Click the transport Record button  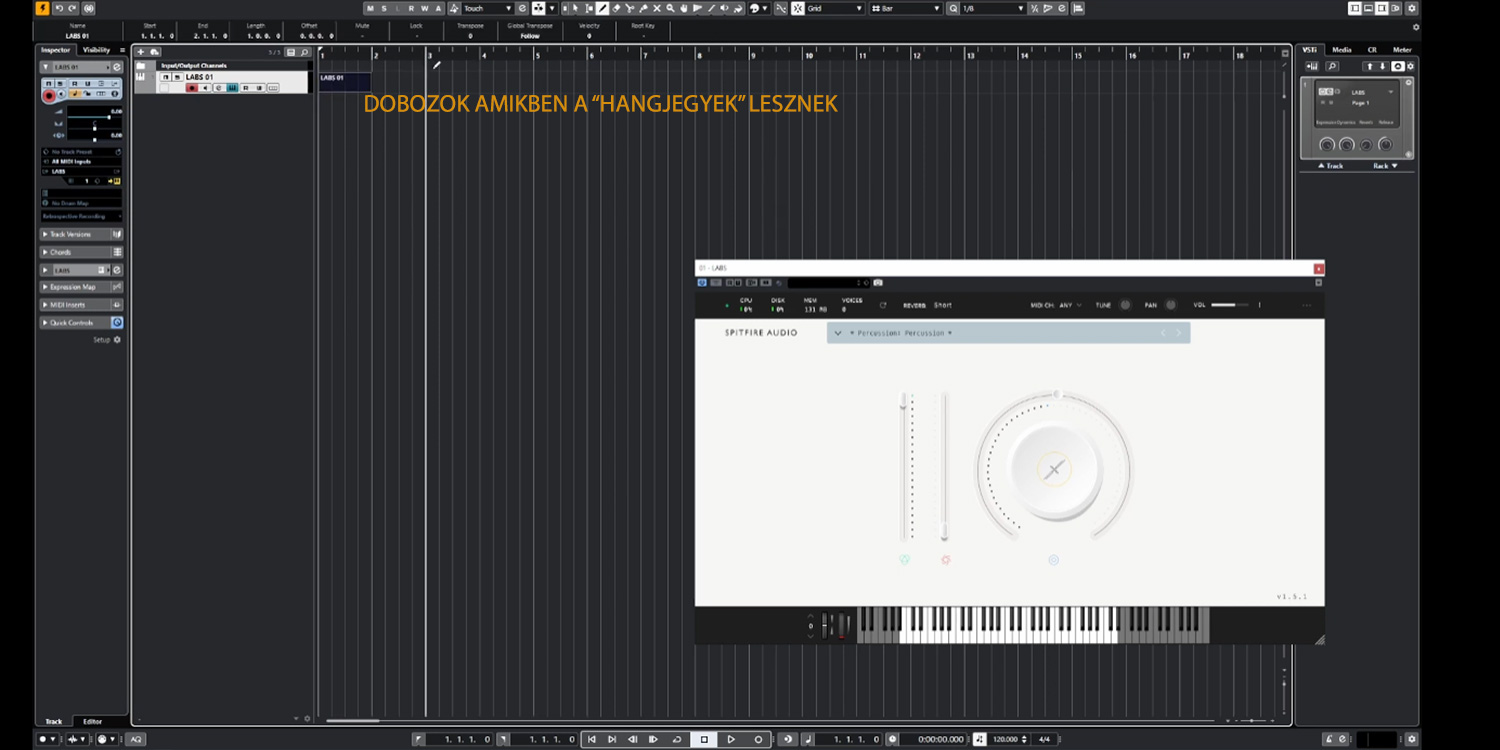[x=758, y=739]
